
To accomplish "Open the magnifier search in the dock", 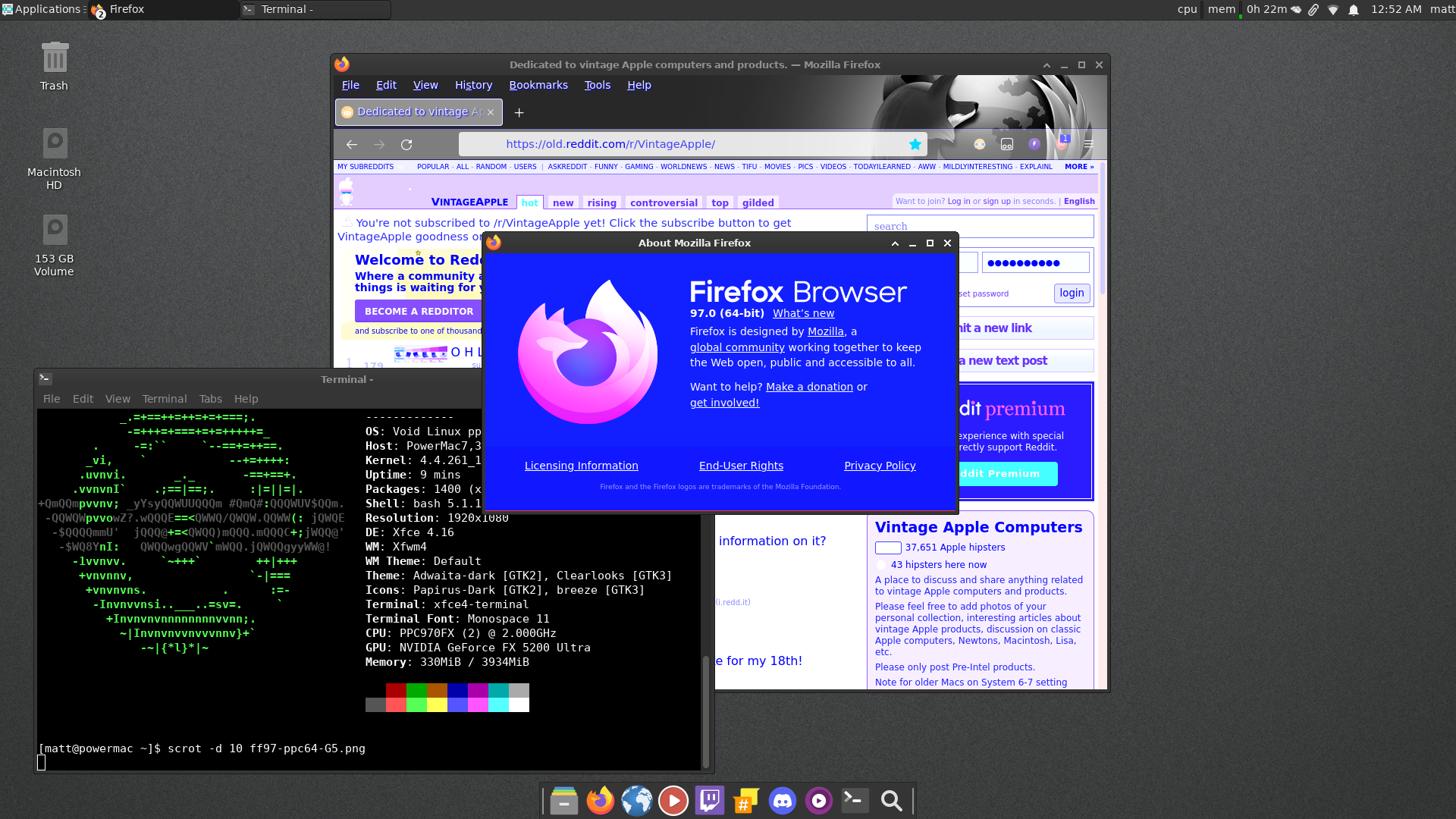I will tap(891, 801).
